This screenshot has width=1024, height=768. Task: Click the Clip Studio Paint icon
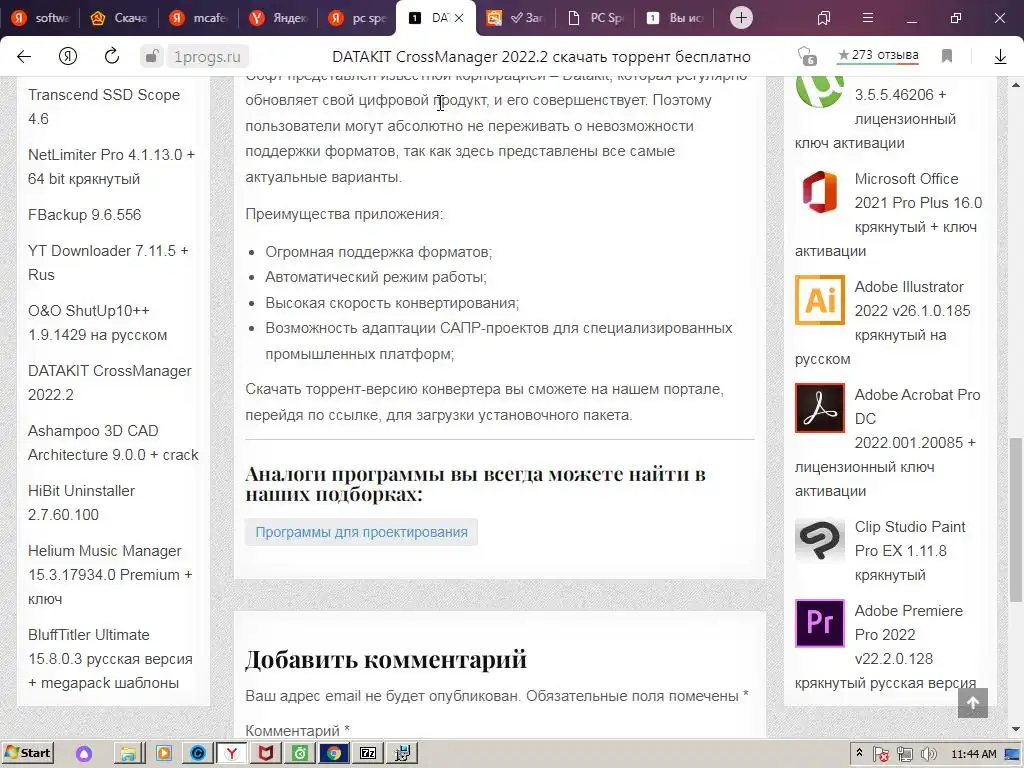(820, 540)
